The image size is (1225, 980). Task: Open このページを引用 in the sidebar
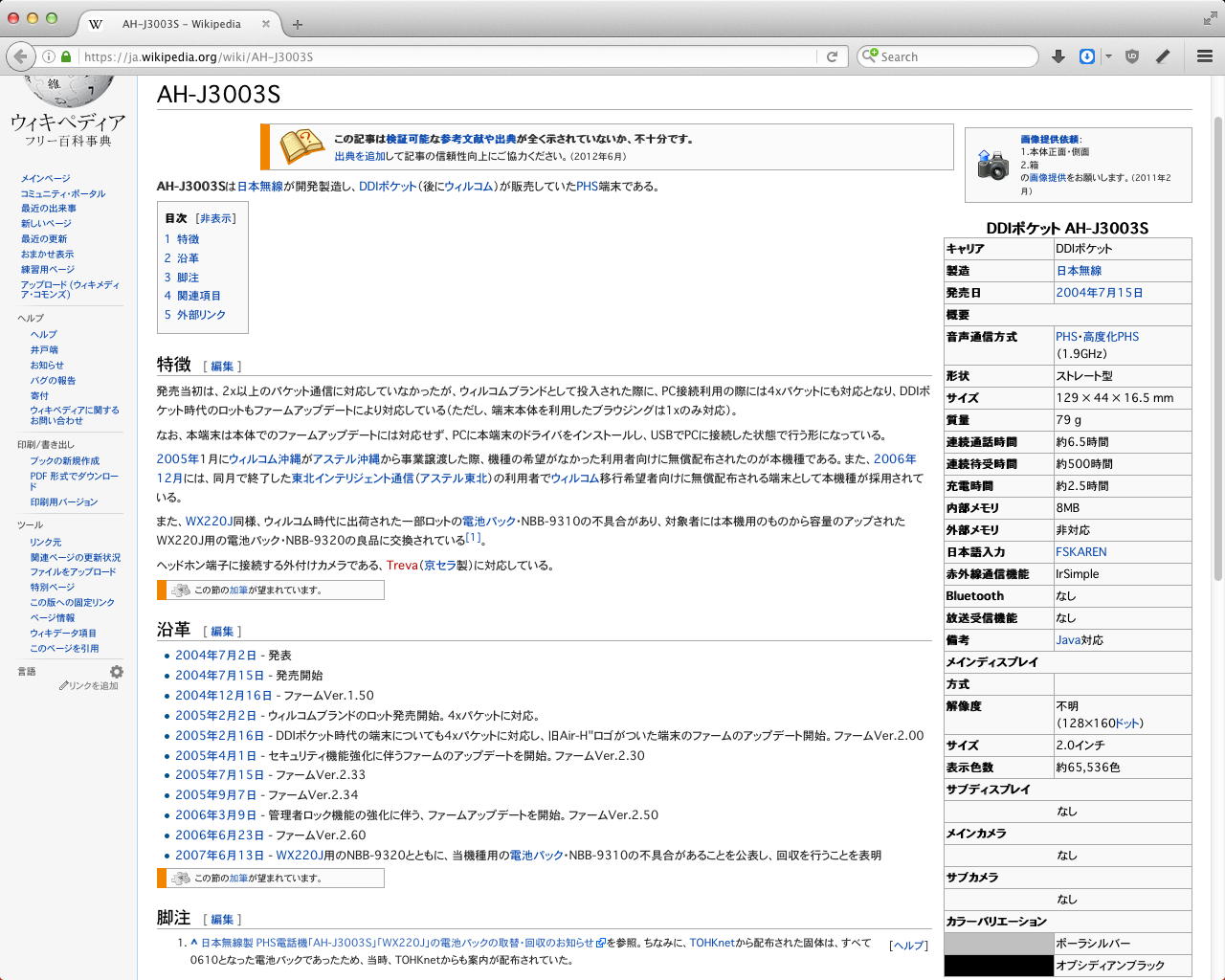pos(64,649)
